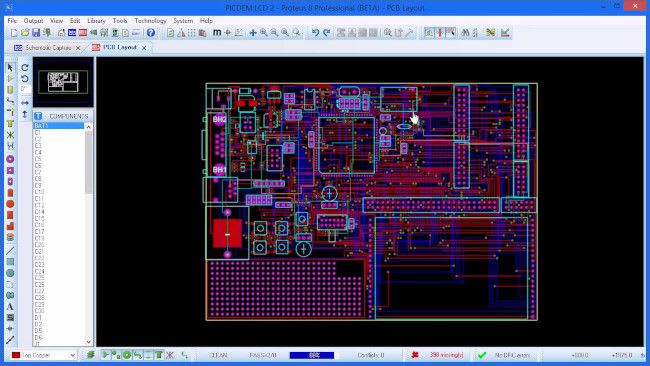Toggle the grid dots display icon
This screenshot has height=366, width=650.
[x=192, y=32]
